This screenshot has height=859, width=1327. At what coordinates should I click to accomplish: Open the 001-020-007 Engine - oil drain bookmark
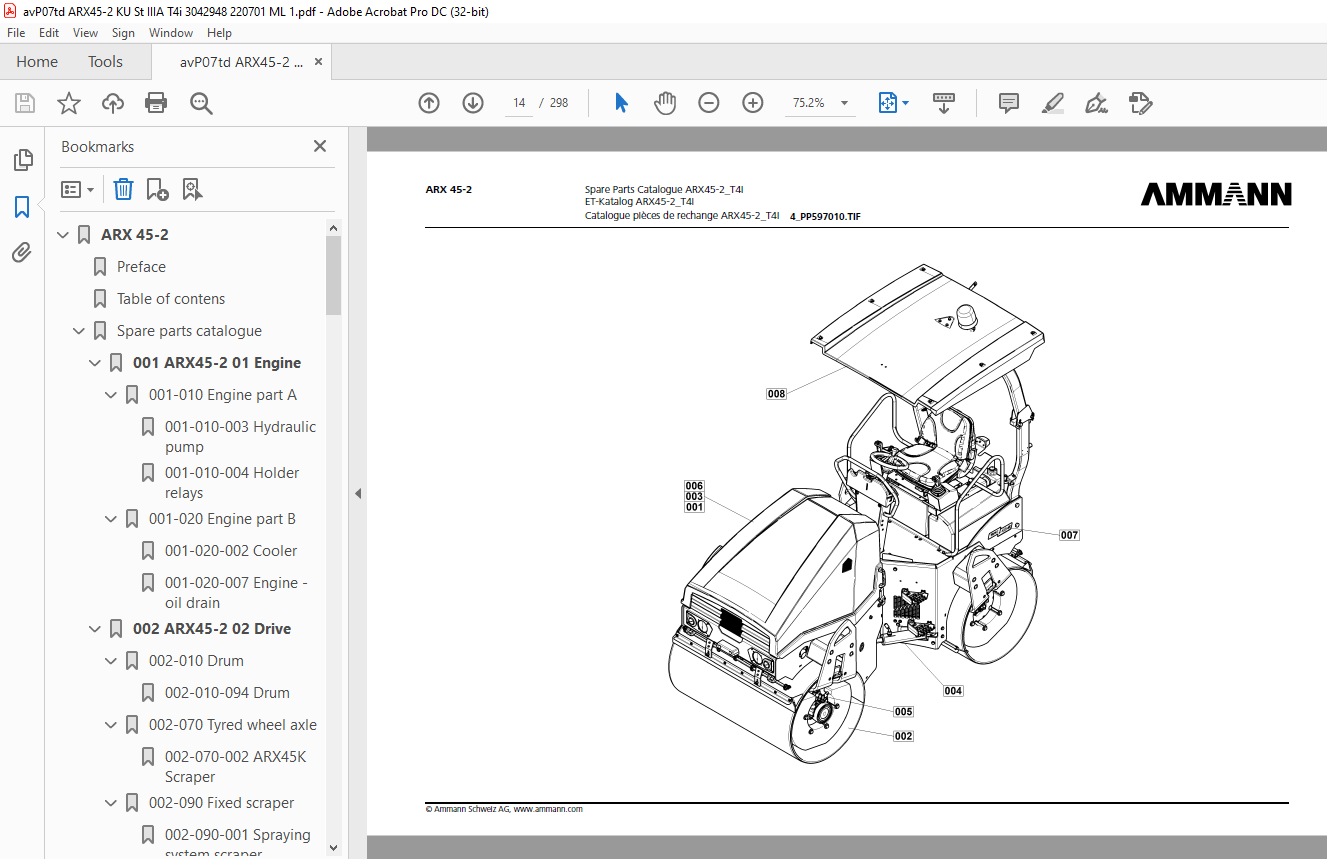(x=236, y=593)
